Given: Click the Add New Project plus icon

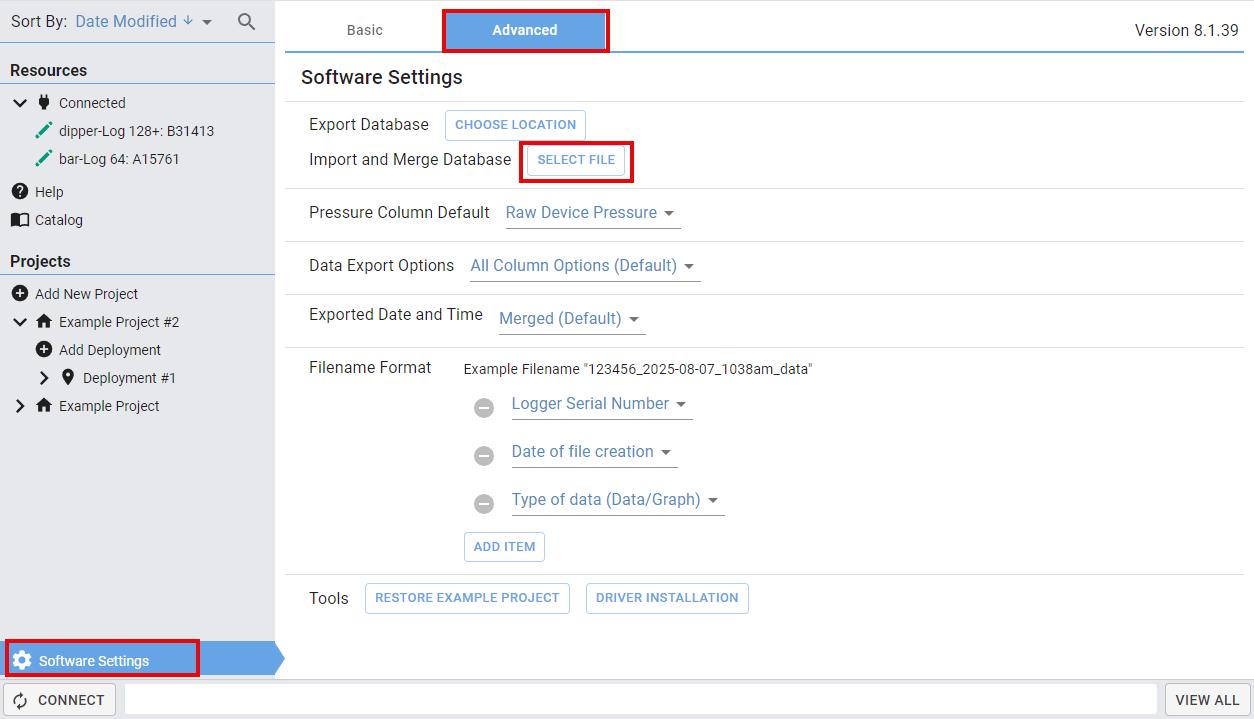Looking at the screenshot, I should (x=19, y=293).
